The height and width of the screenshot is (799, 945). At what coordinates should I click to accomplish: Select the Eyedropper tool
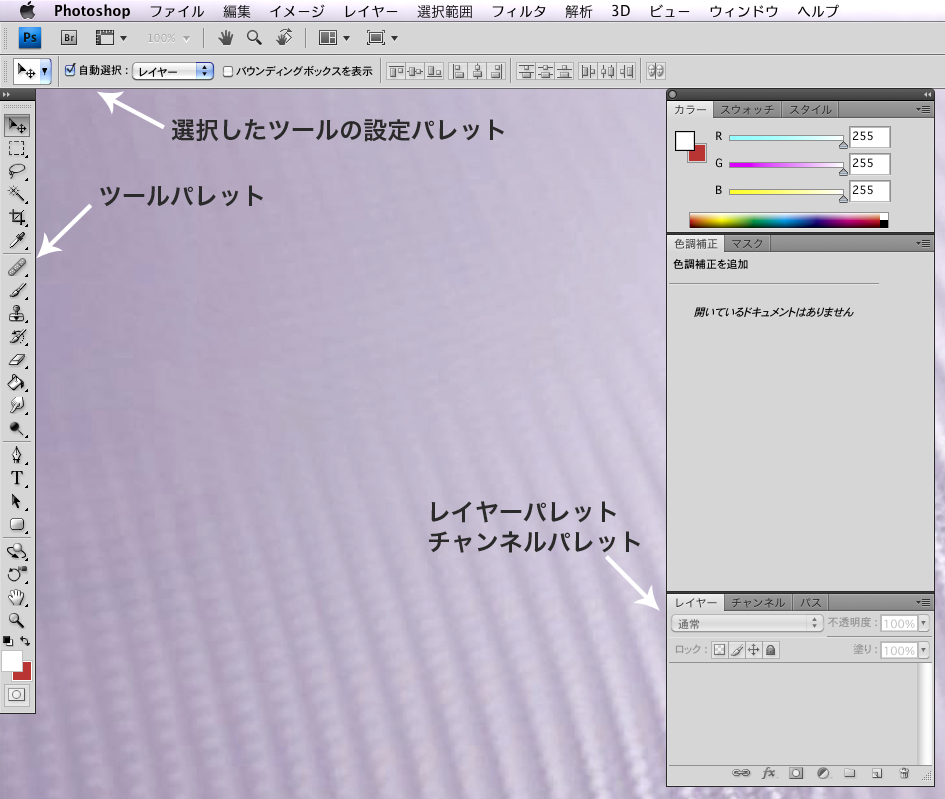pos(17,241)
